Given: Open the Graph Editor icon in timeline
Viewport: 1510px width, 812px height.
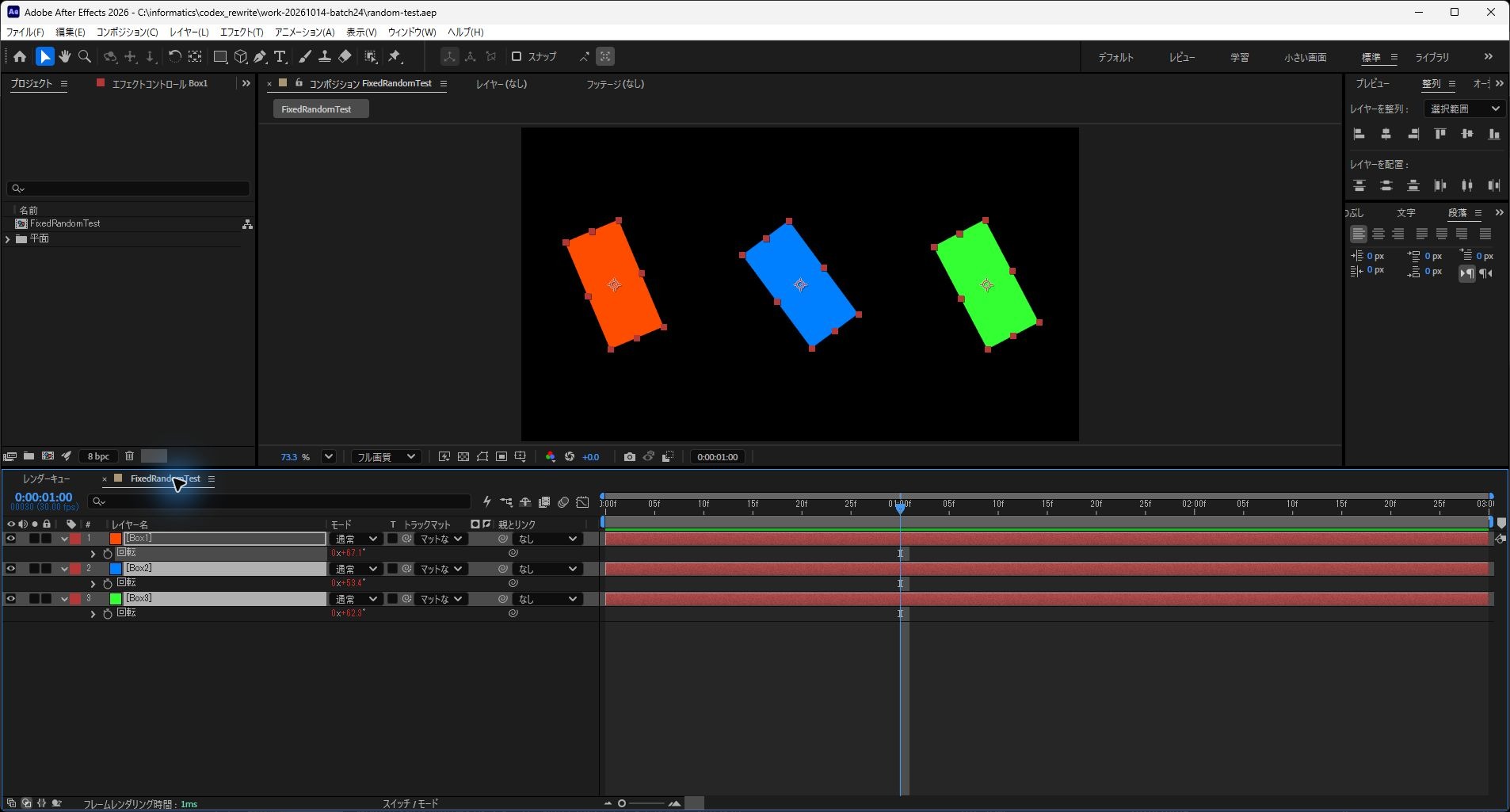Looking at the screenshot, I should [x=582, y=502].
